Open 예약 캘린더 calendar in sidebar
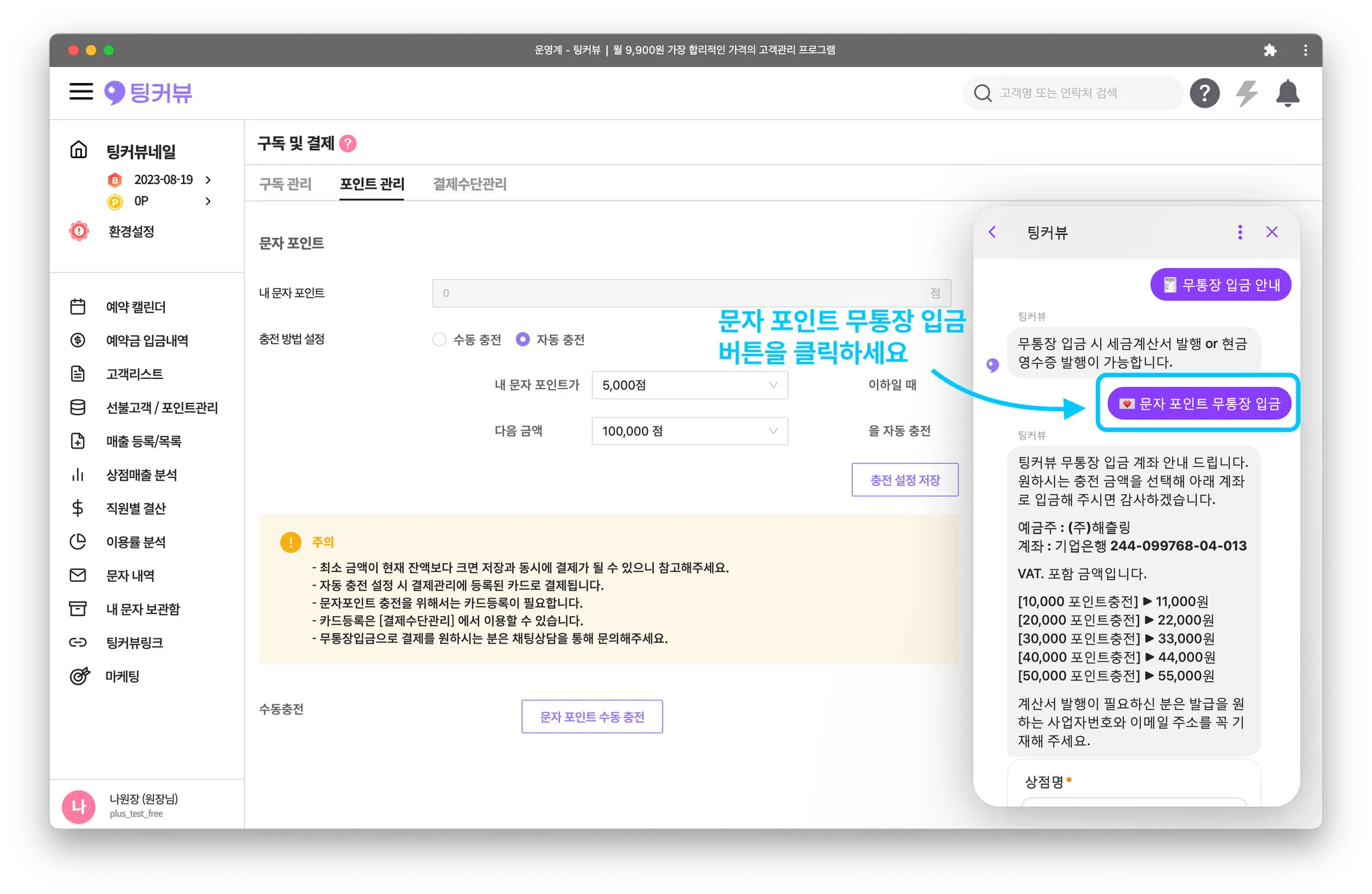This screenshot has width=1372, height=894. pyautogui.click(x=136, y=307)
